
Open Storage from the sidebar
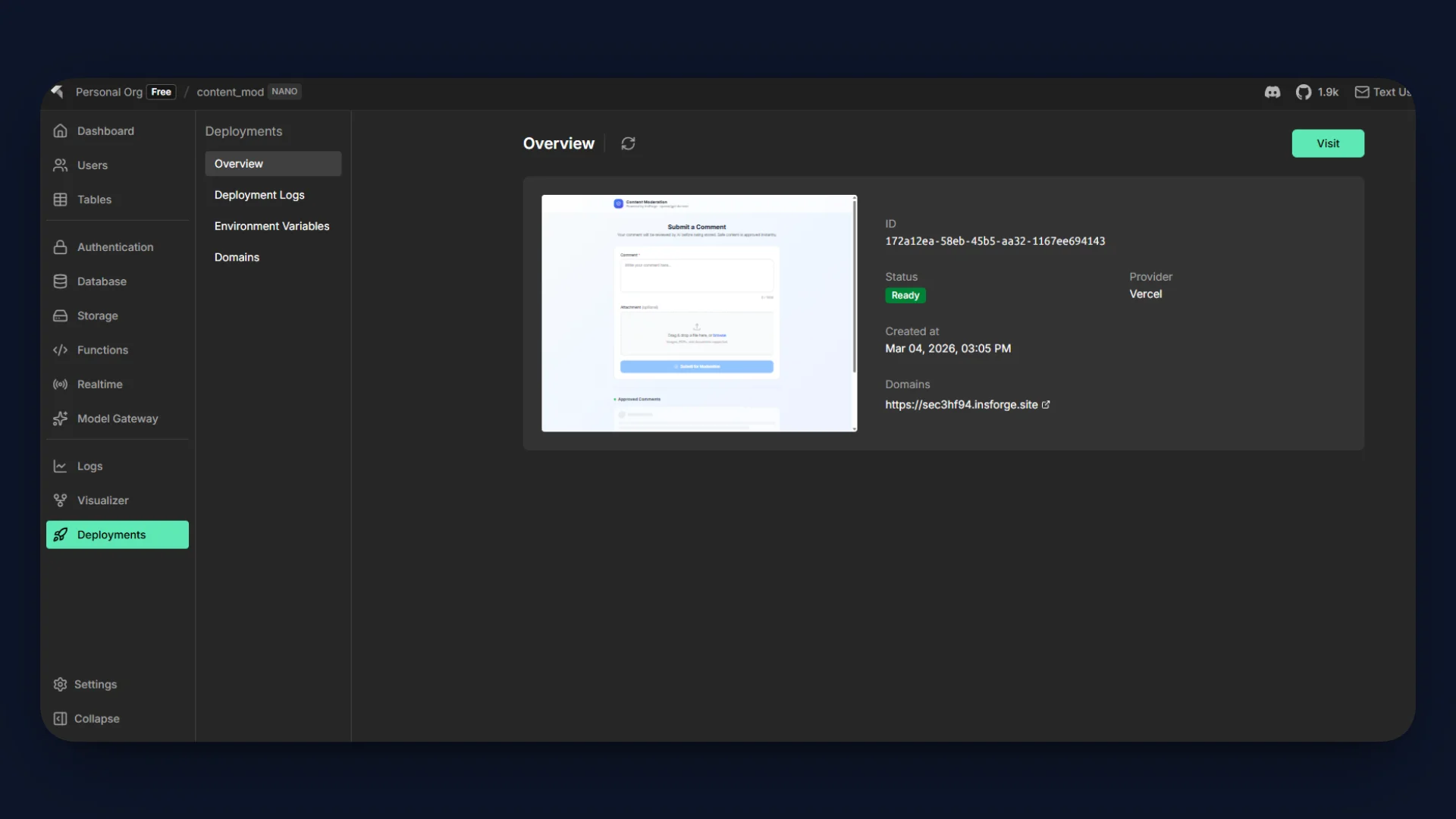[97, 315]
